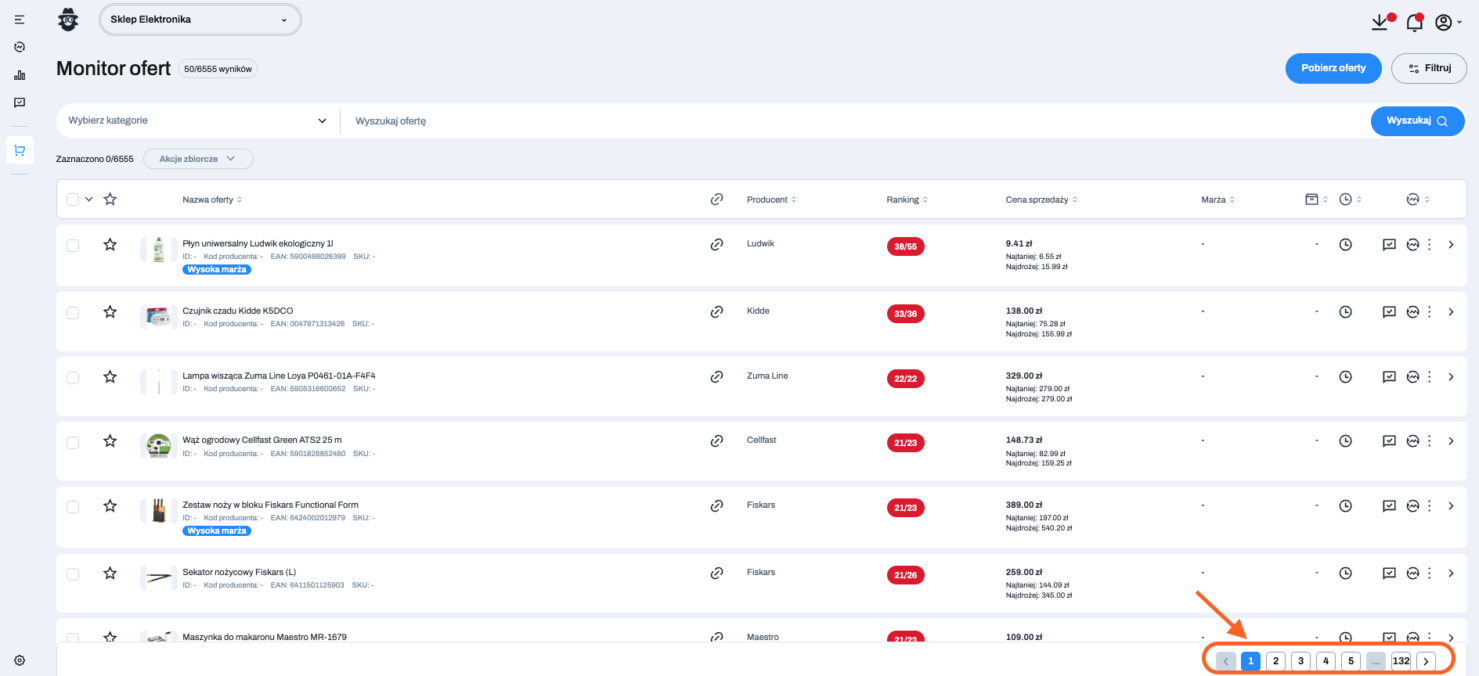Open three-dot menu for Sekator nożycowy Fiskars
The height and width of the screenshot is (676, 1479).
(1429, 573)
